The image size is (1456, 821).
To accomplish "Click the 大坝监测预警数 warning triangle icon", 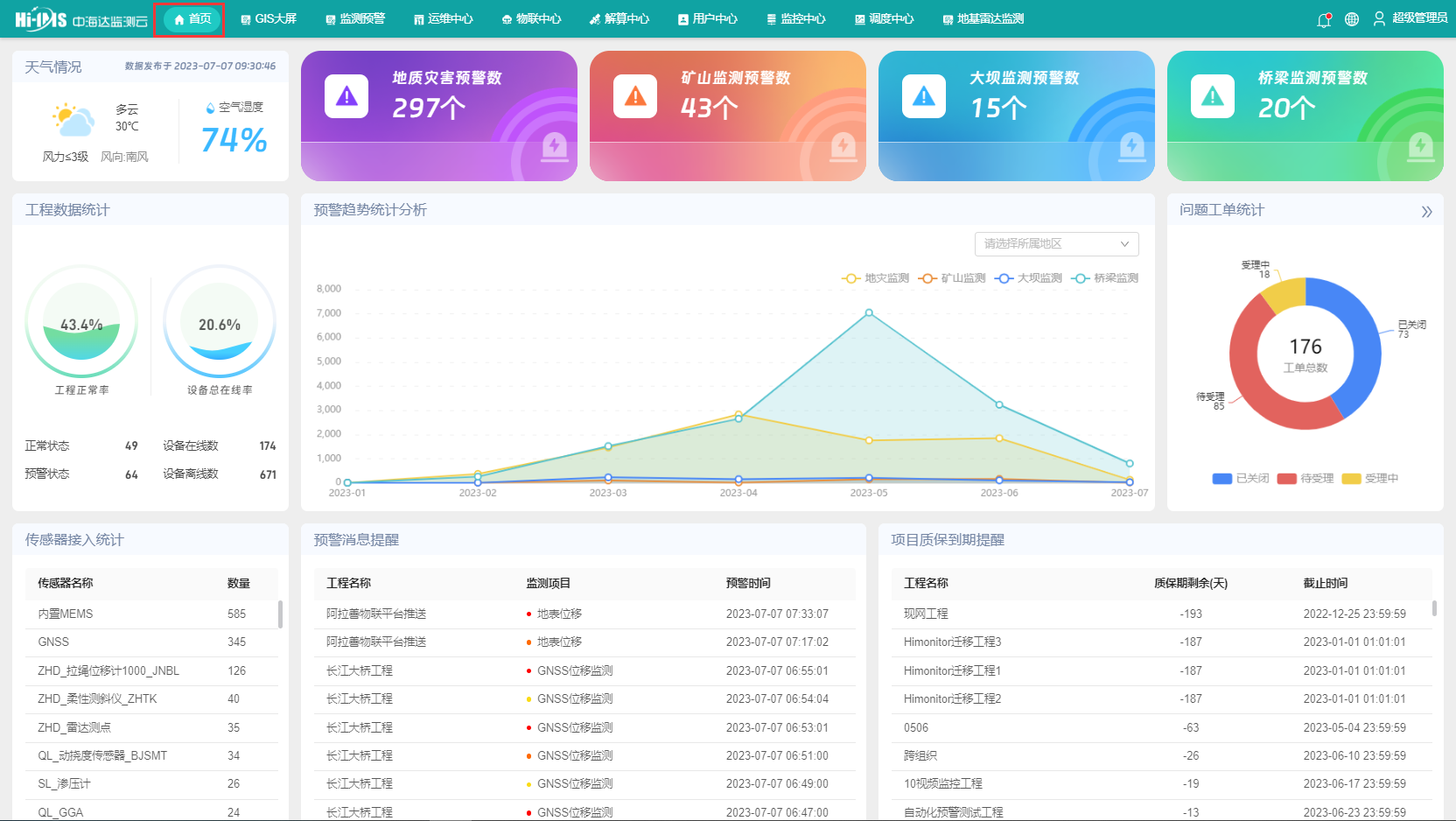I will coord(924,96).
